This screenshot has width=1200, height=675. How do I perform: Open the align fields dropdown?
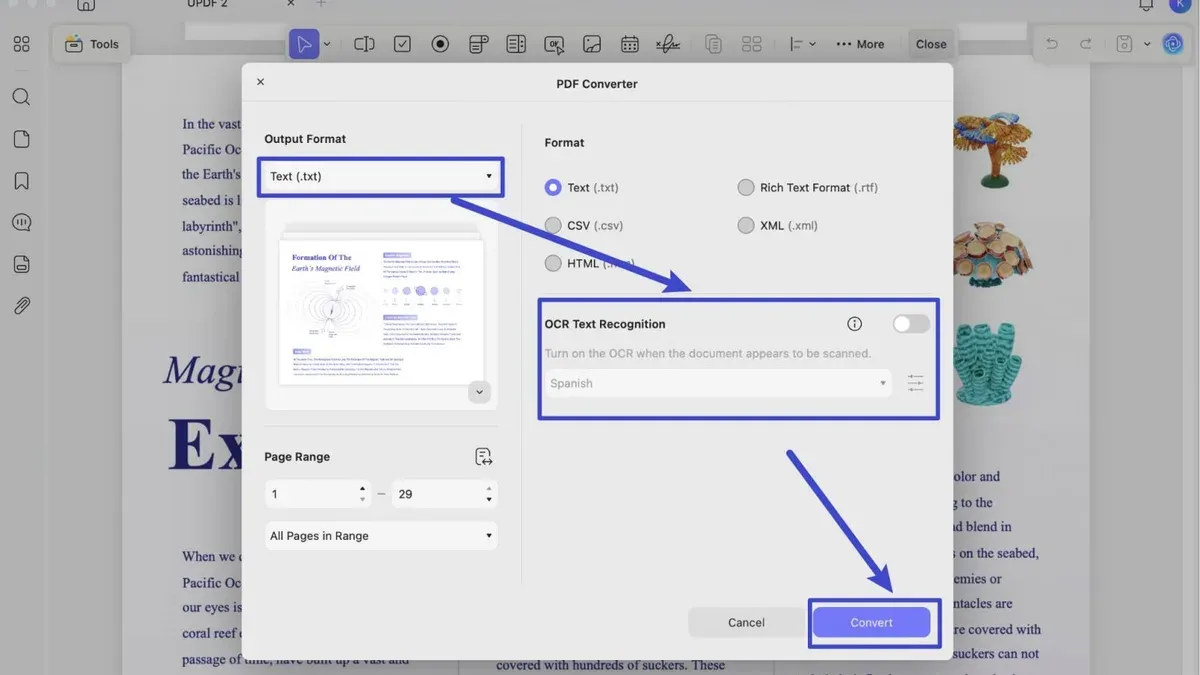[802, 44]
